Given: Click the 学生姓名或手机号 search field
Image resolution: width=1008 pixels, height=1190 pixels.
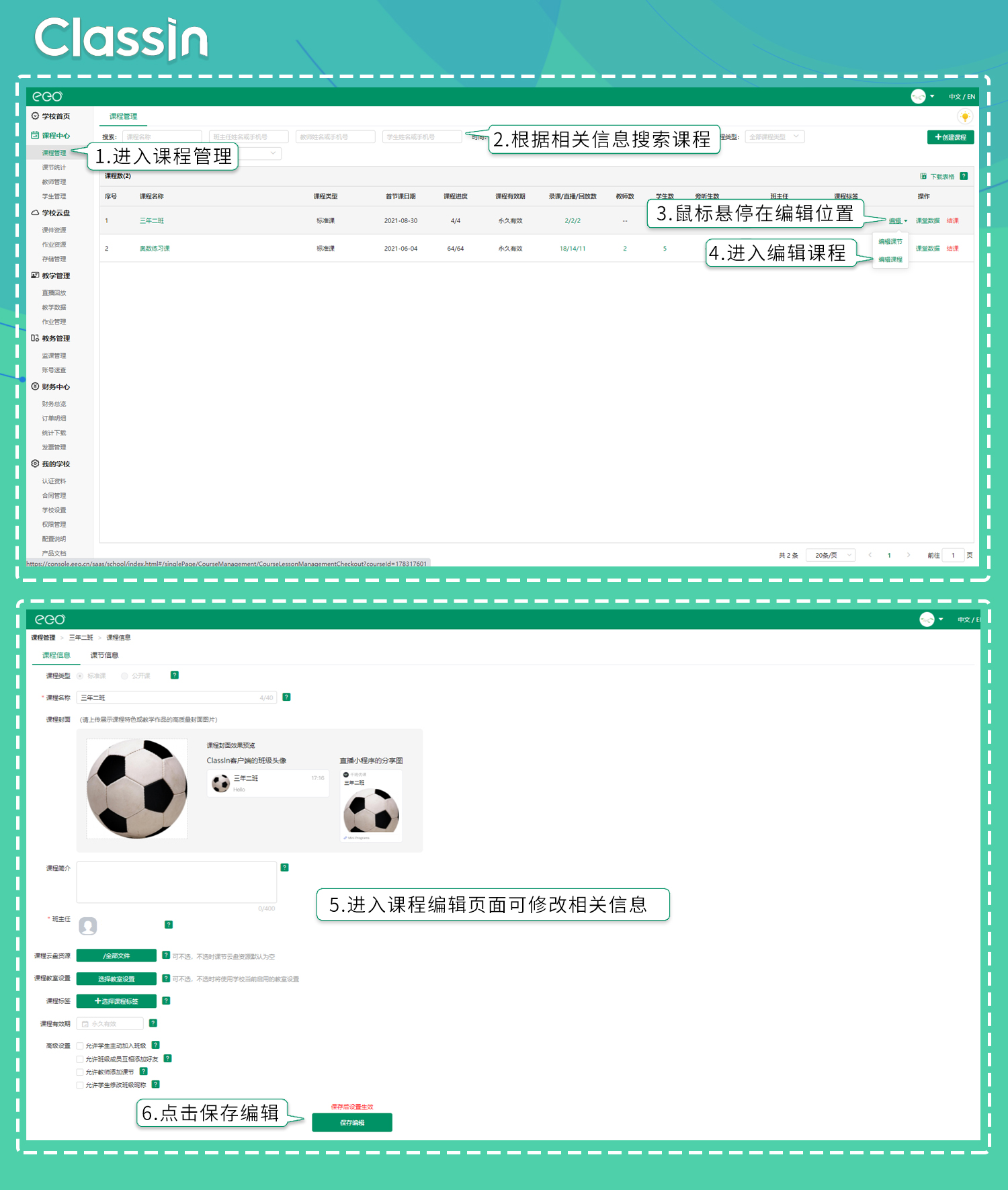Looking at the screenshot, I should tap(422, 136).
